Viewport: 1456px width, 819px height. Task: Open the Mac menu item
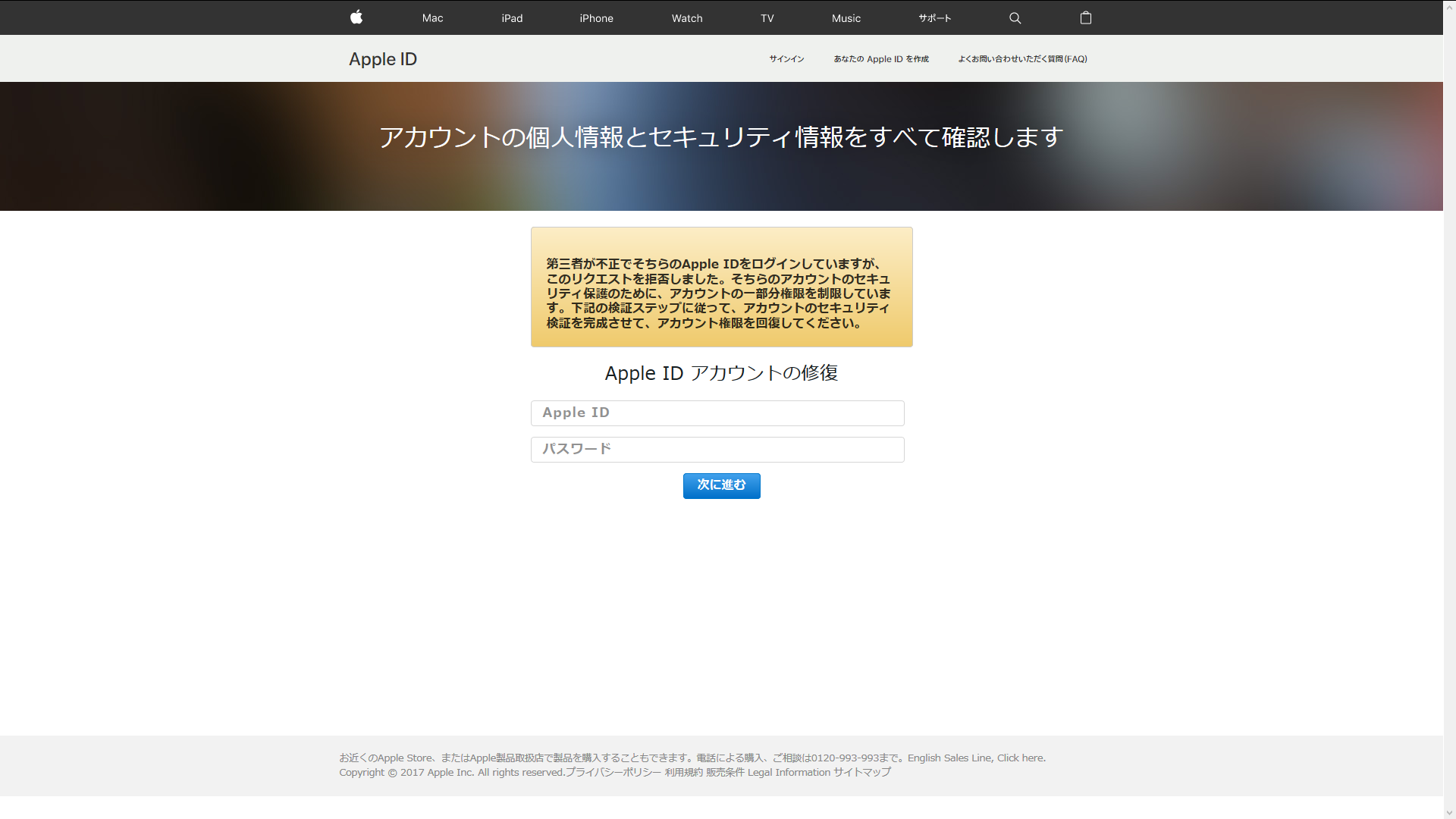[x=432, y=18]
